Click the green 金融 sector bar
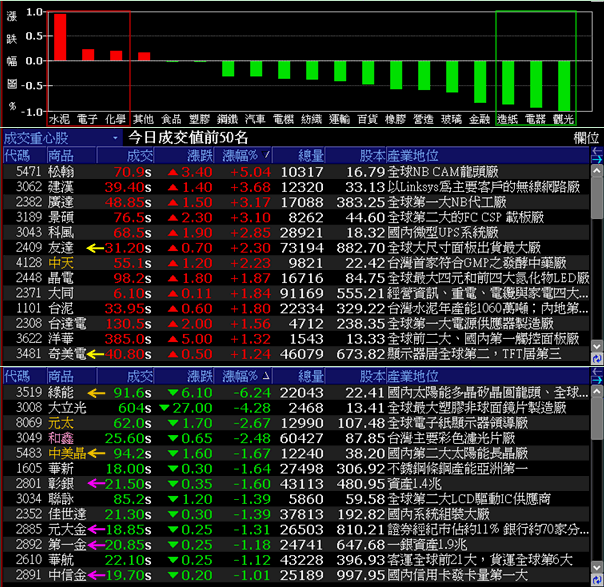The image size is (604, 587). pos(480,82)
